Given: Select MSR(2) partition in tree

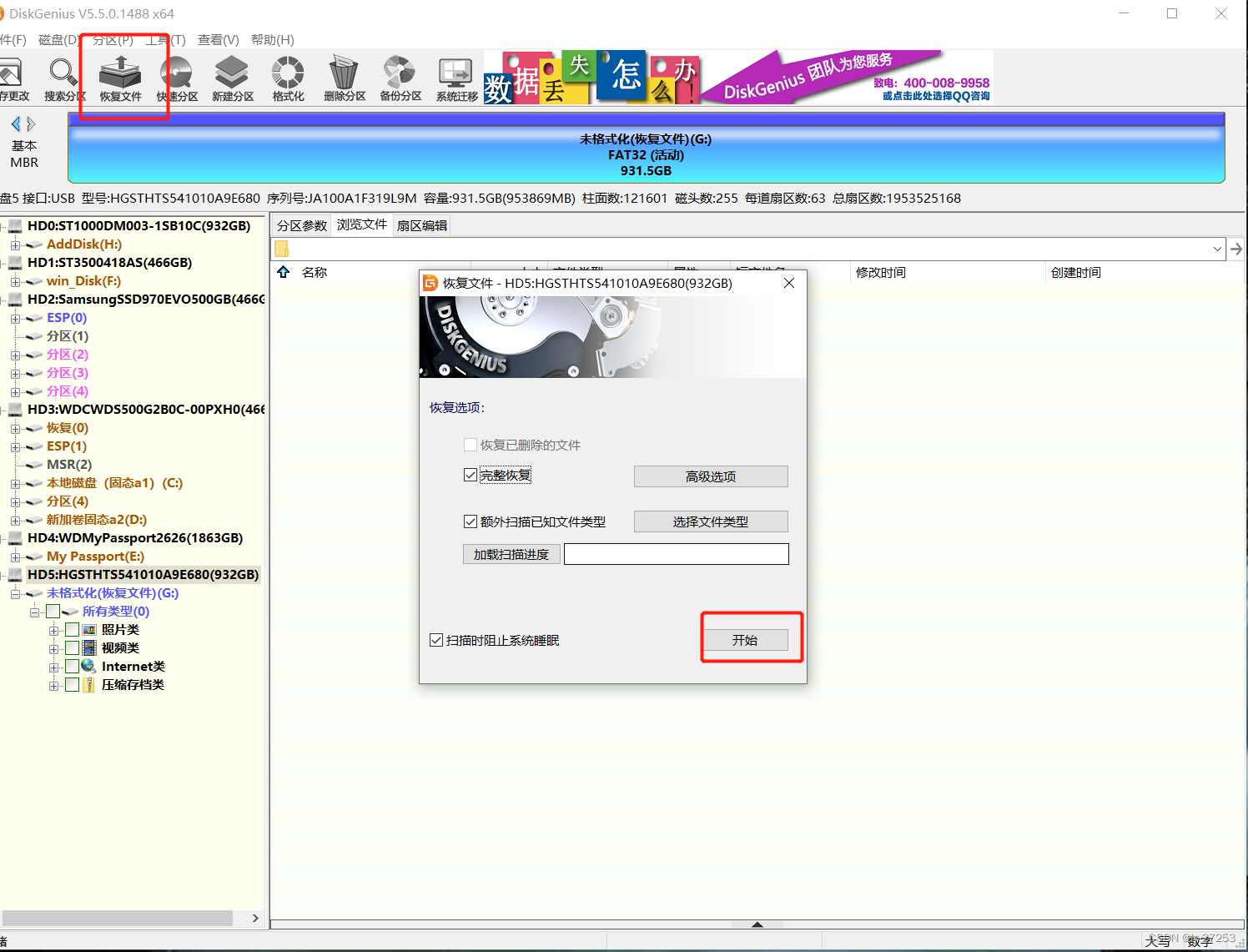Looking at the screenshot, I should tap(69, 465).
